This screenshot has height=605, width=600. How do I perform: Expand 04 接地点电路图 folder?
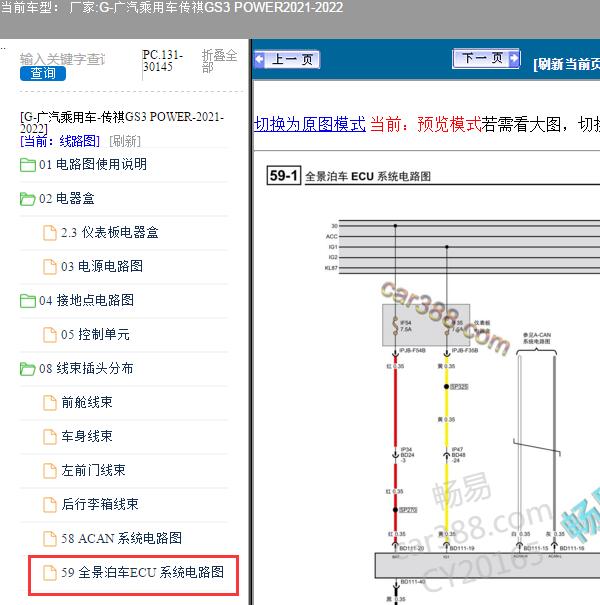pyautogui.click(x=86, y=300)
